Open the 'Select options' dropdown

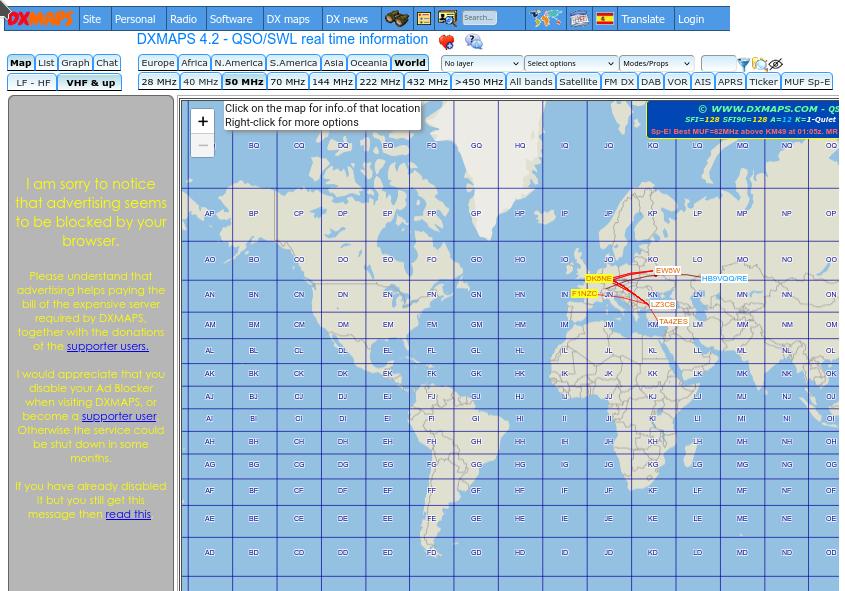[570, 64]
